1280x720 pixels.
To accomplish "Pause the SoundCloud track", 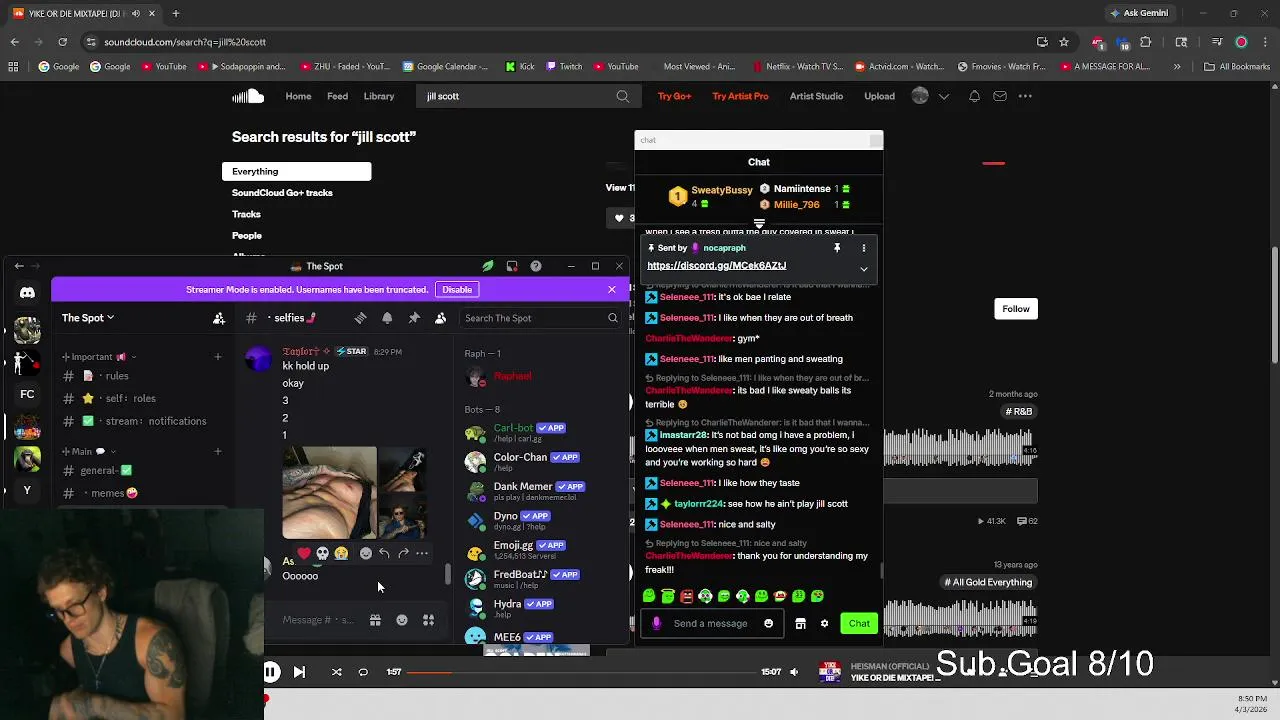I will [271, 672].
